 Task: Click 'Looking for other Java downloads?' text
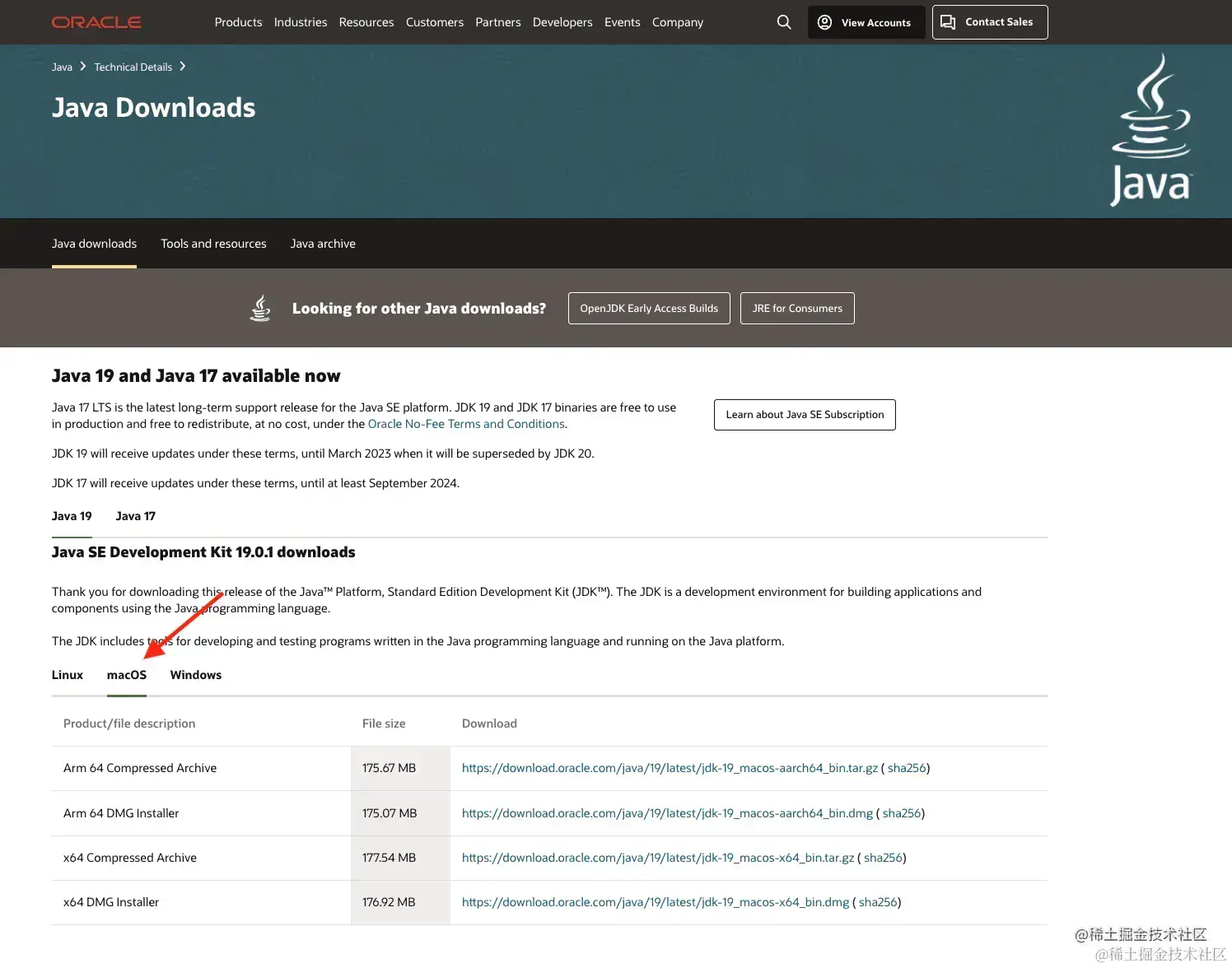[419, 309]
